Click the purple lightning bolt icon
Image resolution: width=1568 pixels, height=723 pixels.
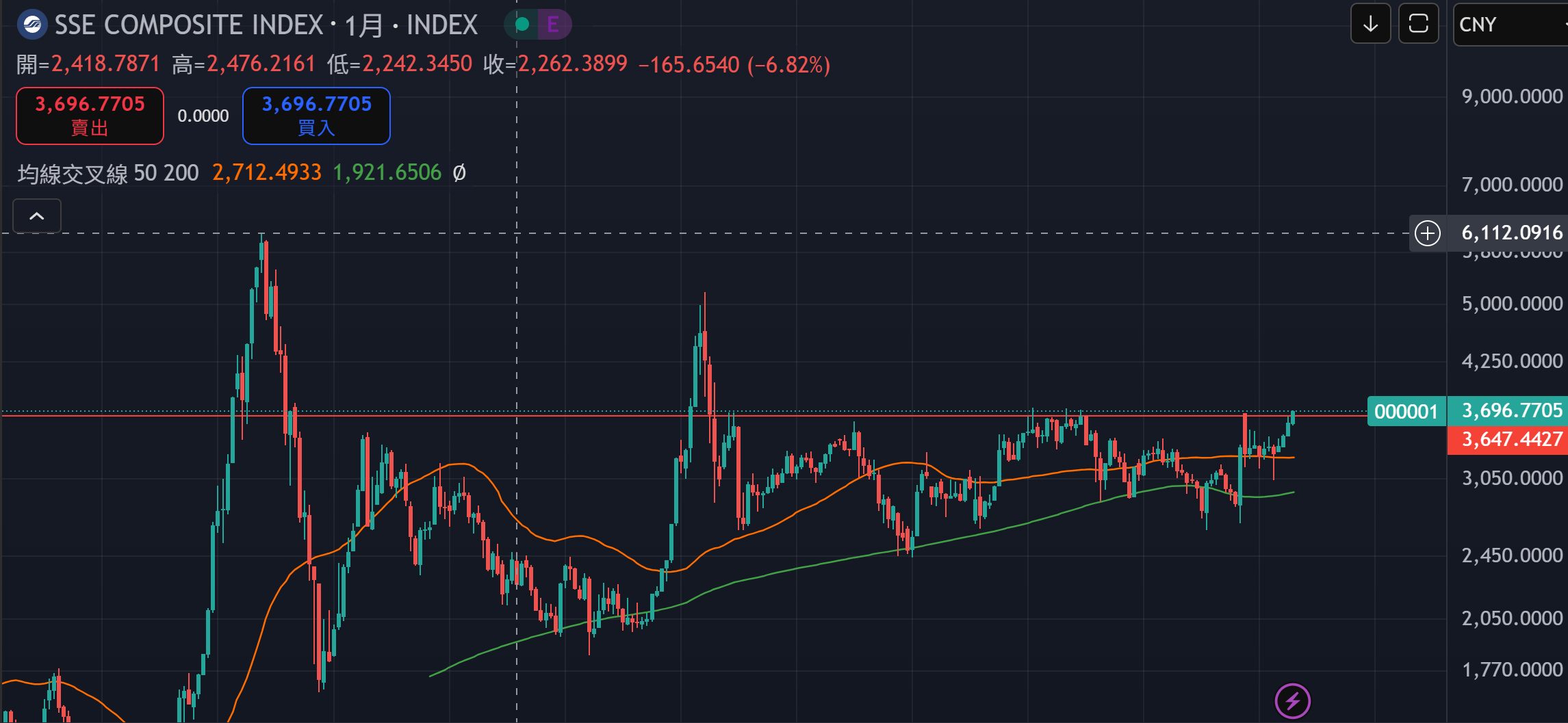(1293, 701)
